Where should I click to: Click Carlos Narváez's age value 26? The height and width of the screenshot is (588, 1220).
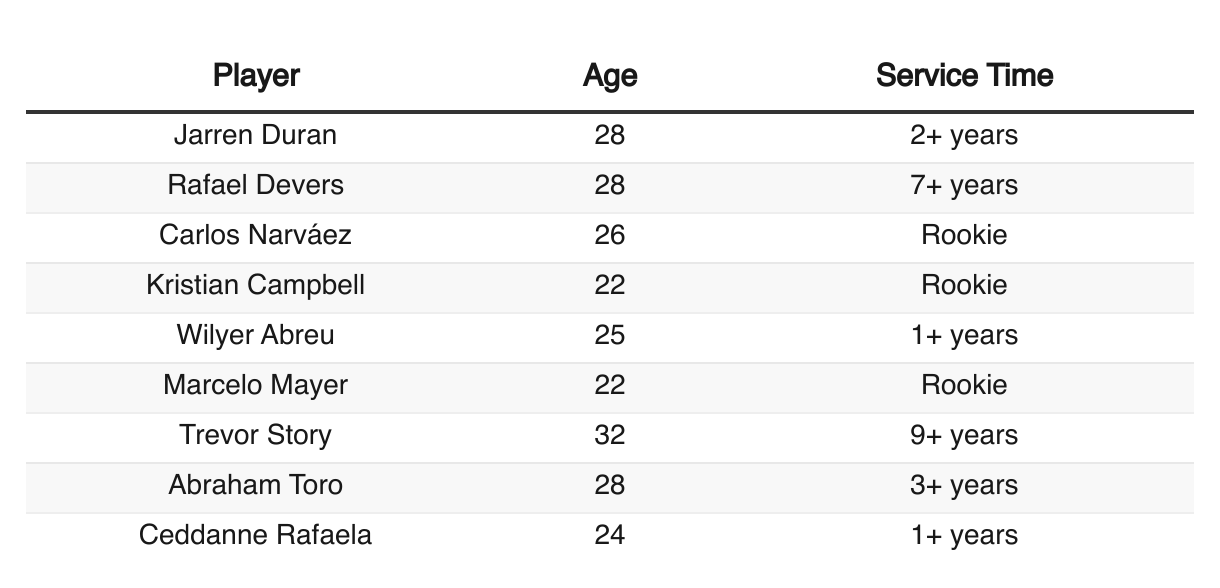[x=610, y=235]
